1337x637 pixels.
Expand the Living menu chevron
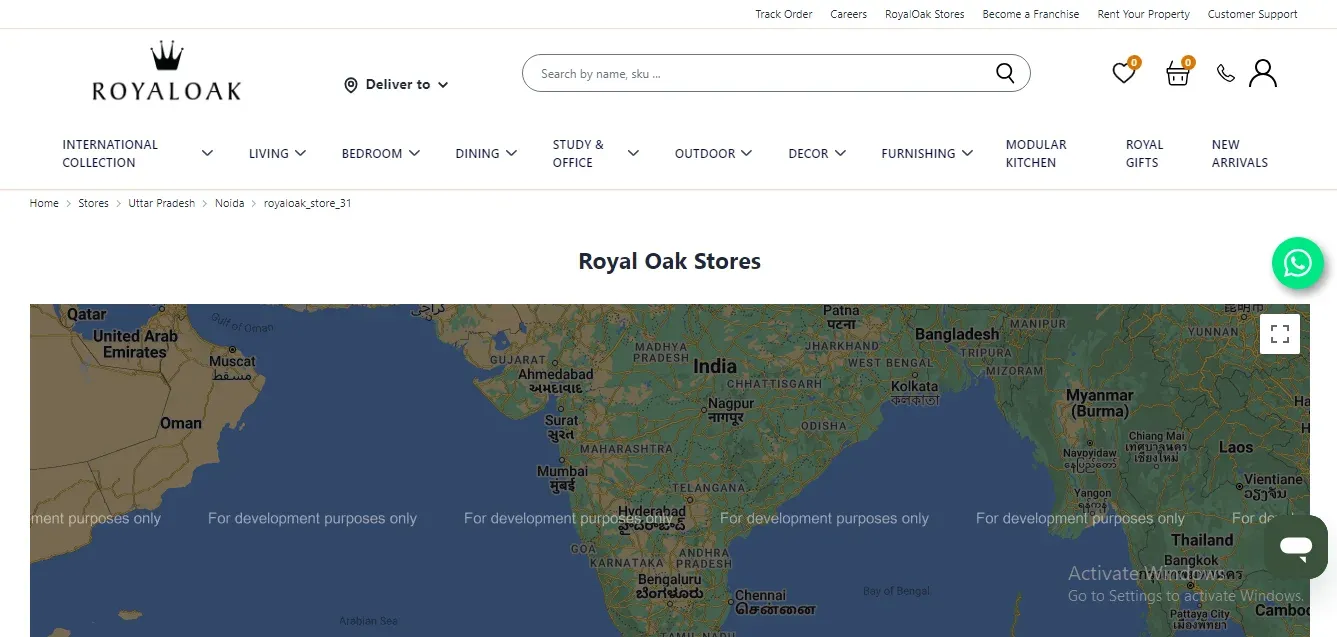click(300, 153)
